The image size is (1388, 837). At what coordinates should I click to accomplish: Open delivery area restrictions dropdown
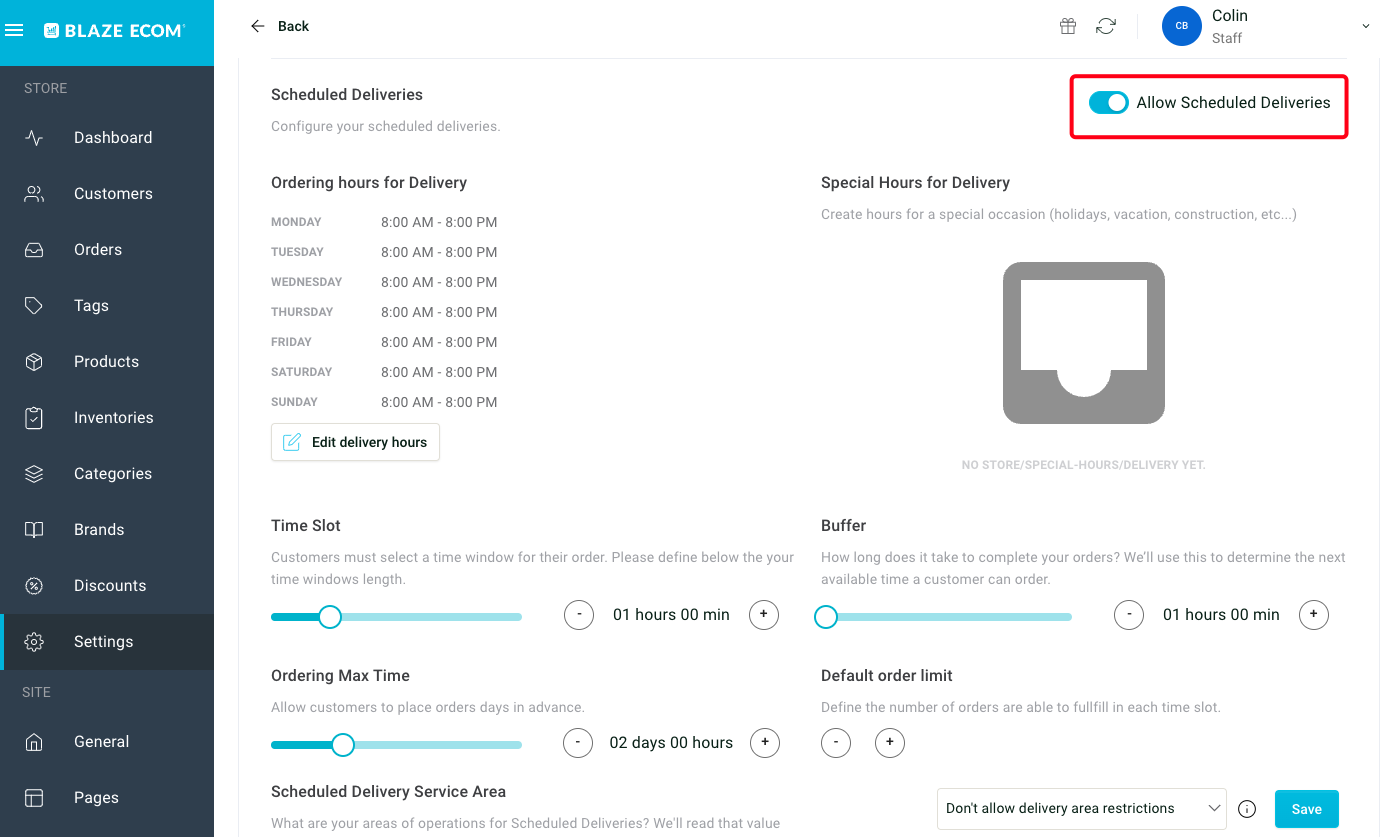coord(1081,809)
